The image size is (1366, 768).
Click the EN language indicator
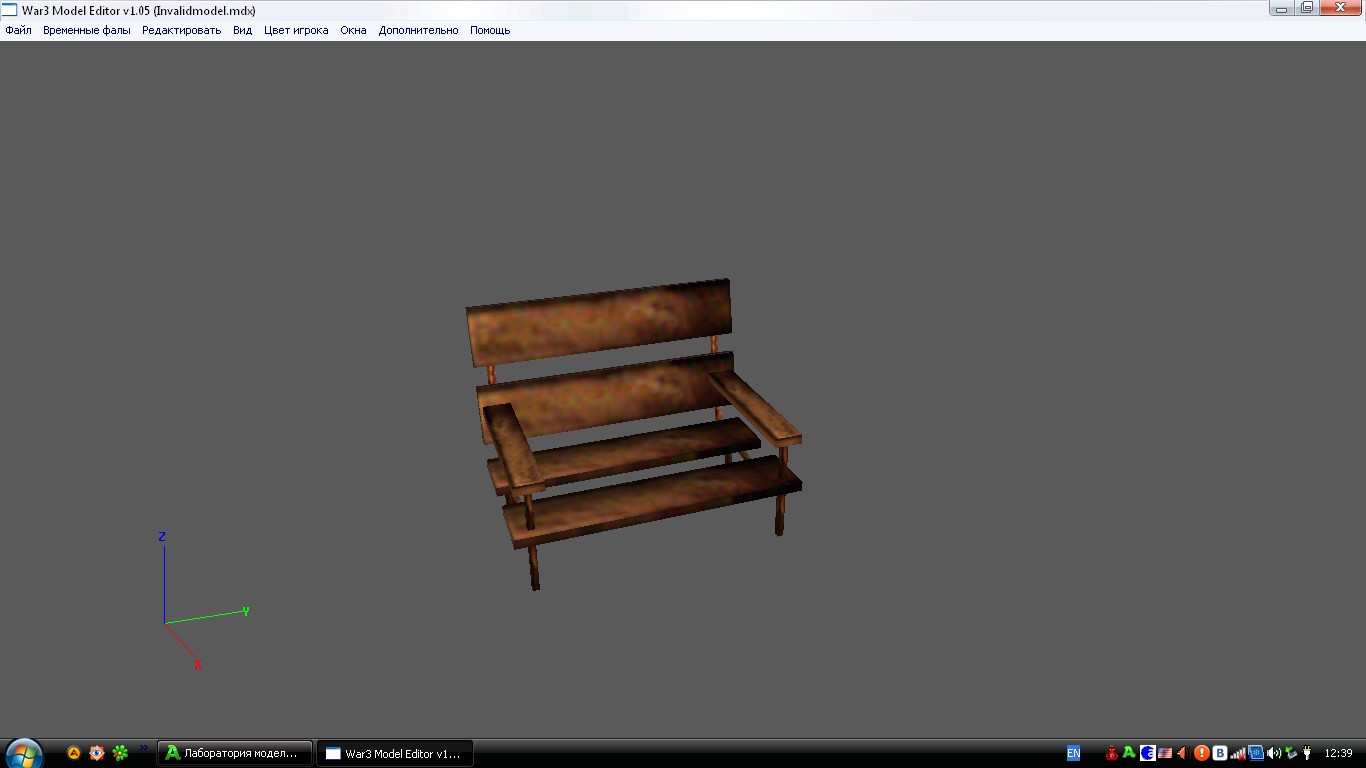(x=1073, y=753)
